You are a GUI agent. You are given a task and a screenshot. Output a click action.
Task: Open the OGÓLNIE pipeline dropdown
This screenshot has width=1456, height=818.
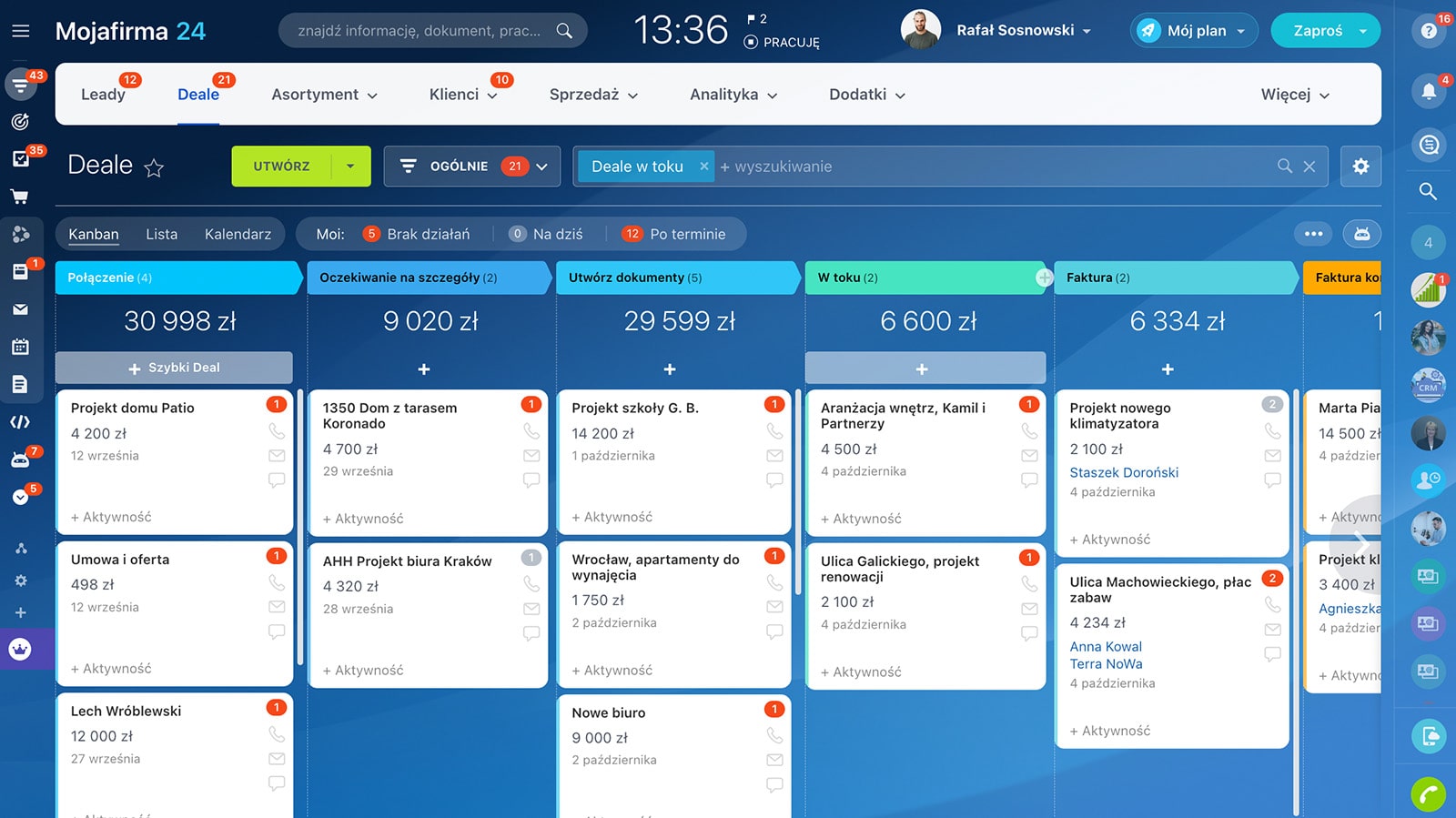[x=471, y=167]
